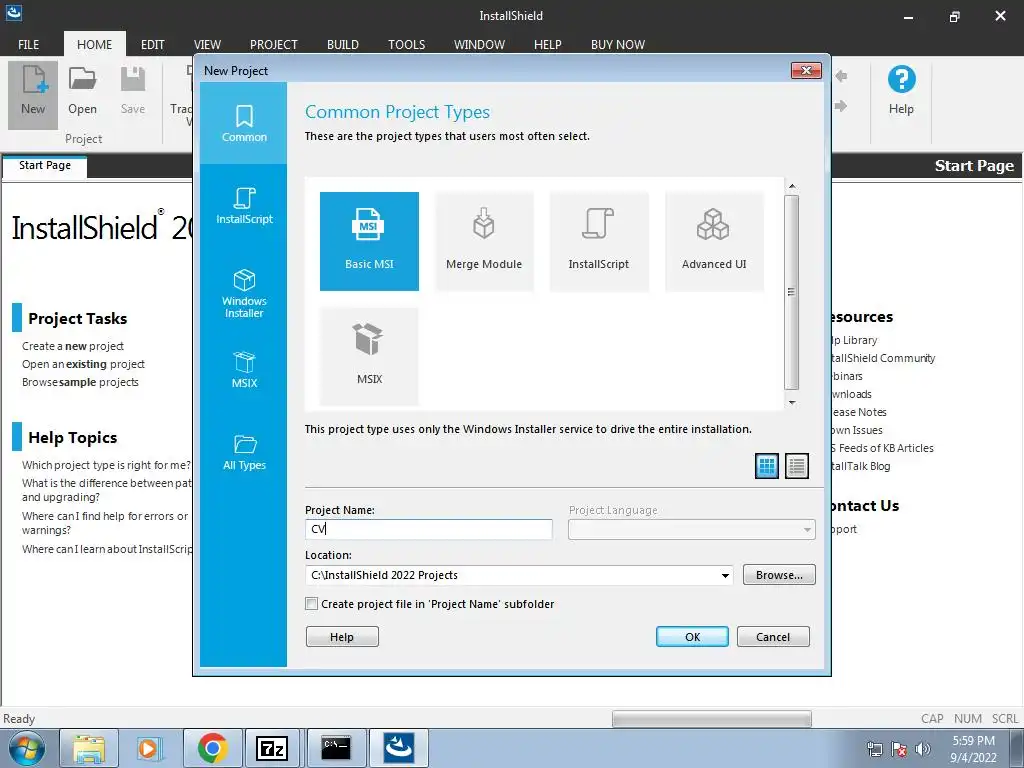
Task: Click scroll-down arrow of project types list
Action: (x=792, y=402)
